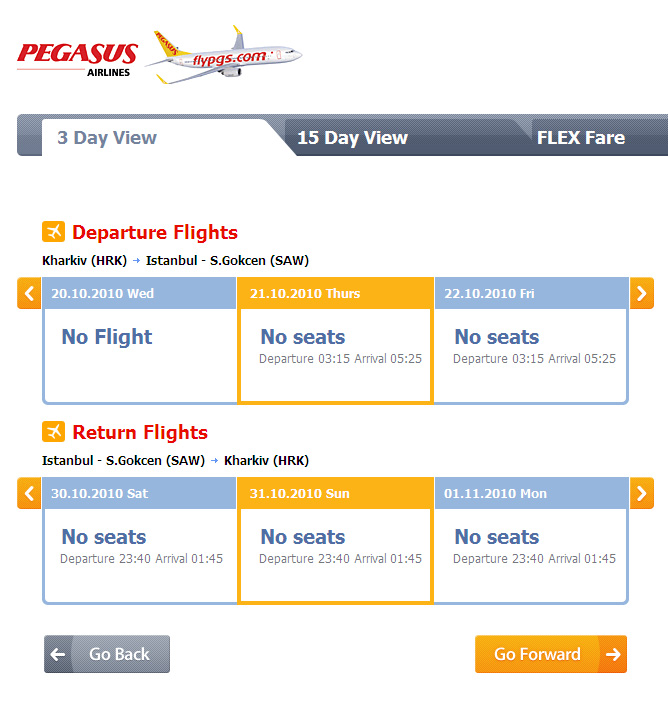Show later return dates with right arrow
668x701 pixels.
pos(641,493)
